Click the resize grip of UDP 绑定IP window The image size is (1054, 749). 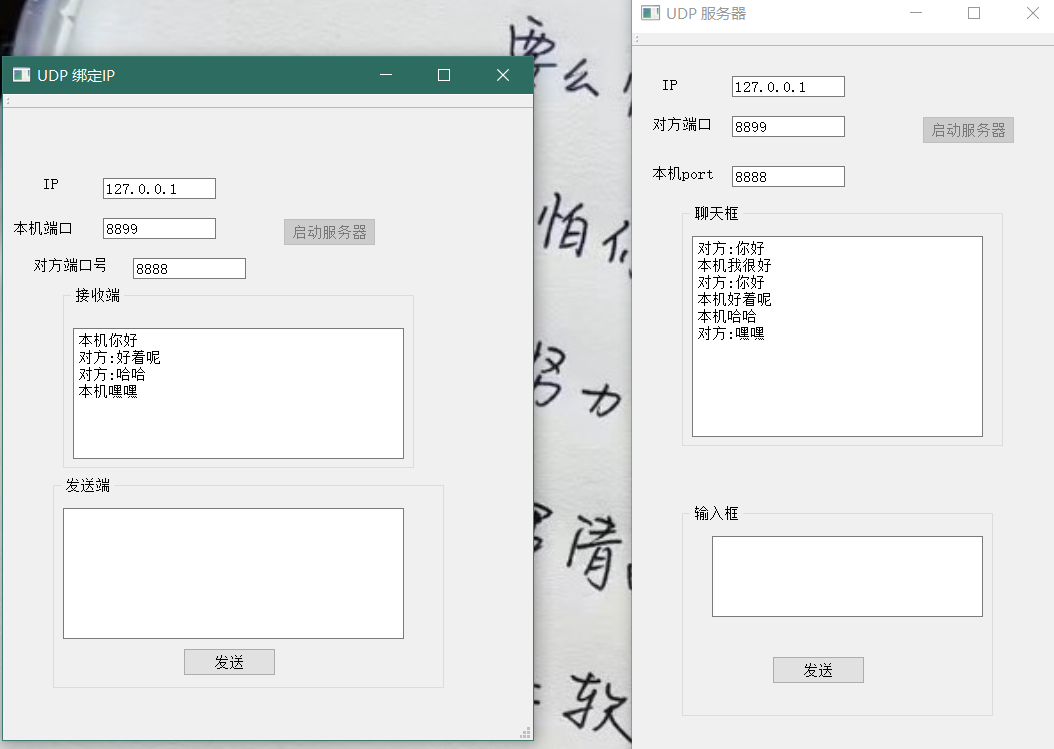(525, 733)
